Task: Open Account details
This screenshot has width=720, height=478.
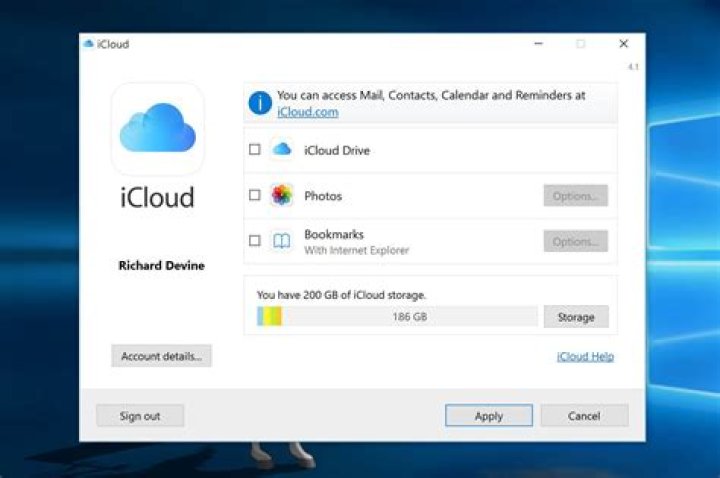Action: [161, 356]
